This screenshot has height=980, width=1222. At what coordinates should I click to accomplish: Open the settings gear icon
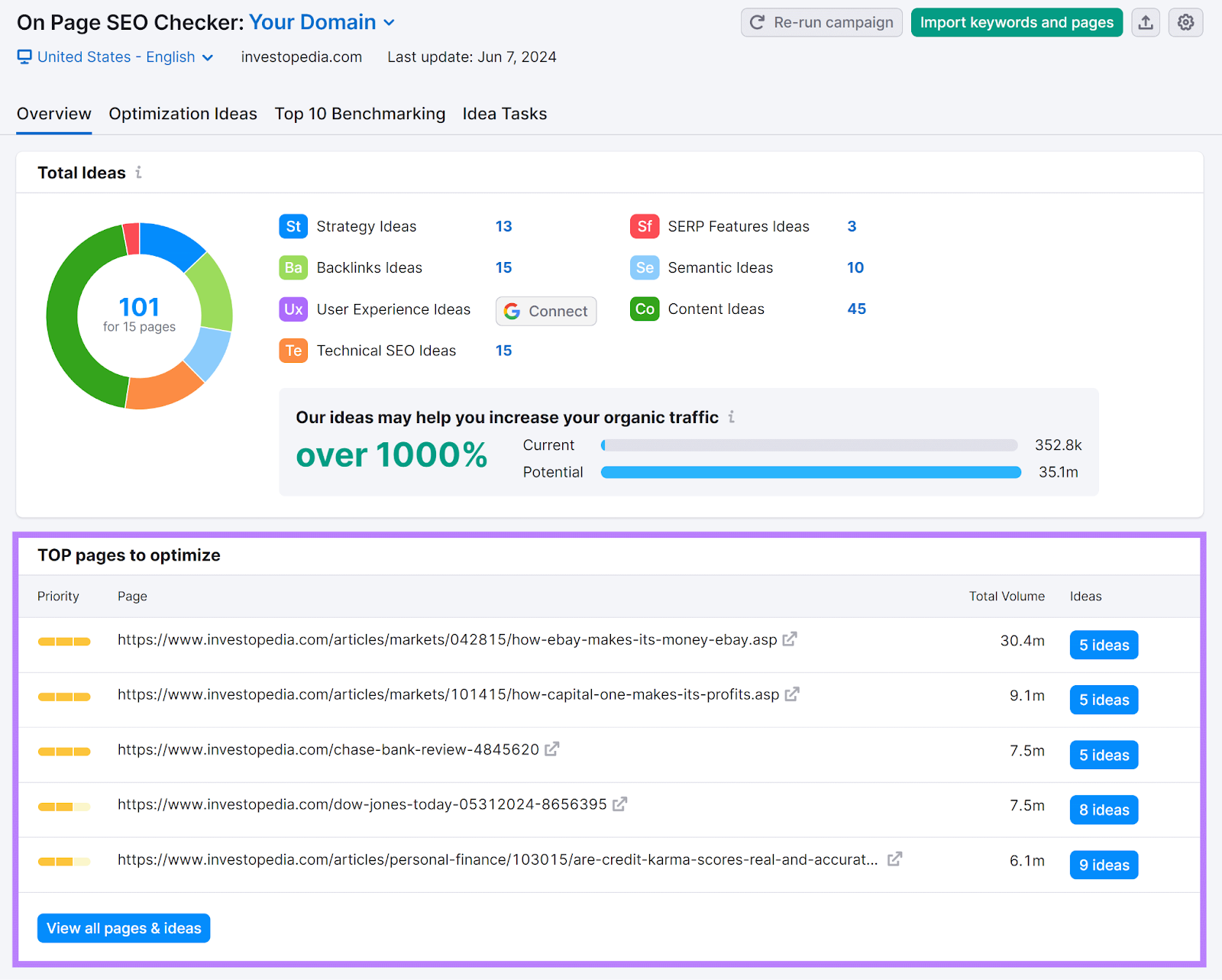[1185, 22]
